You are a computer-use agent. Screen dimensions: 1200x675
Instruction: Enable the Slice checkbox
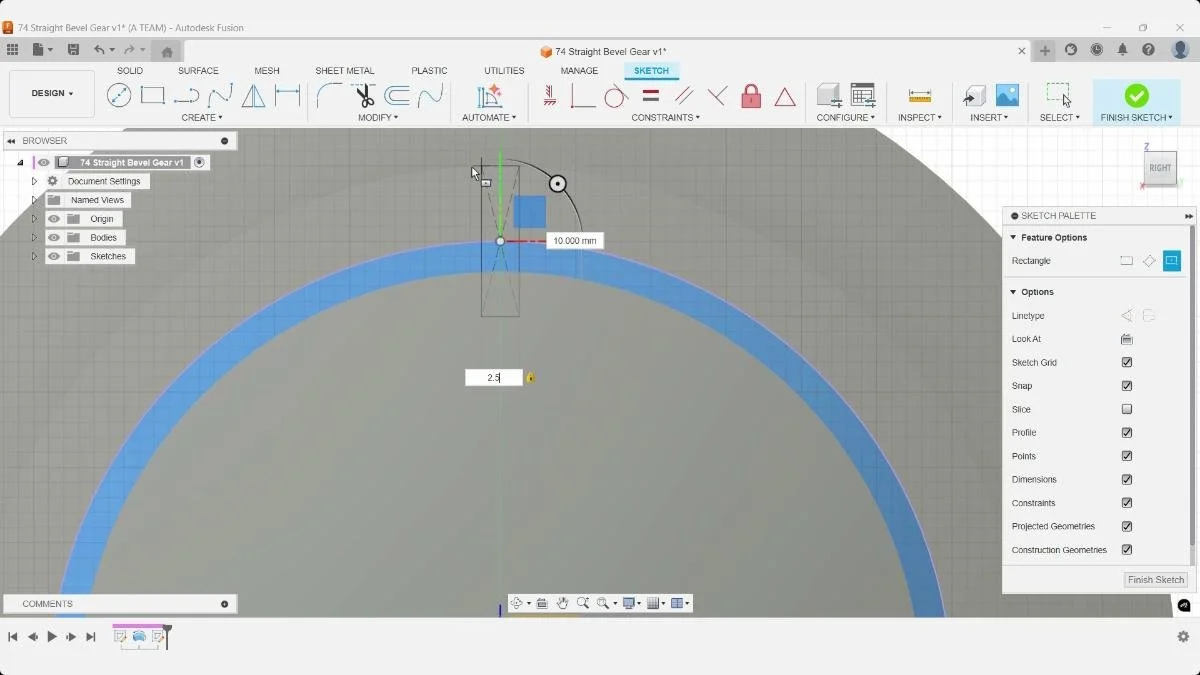[1127, 409]
